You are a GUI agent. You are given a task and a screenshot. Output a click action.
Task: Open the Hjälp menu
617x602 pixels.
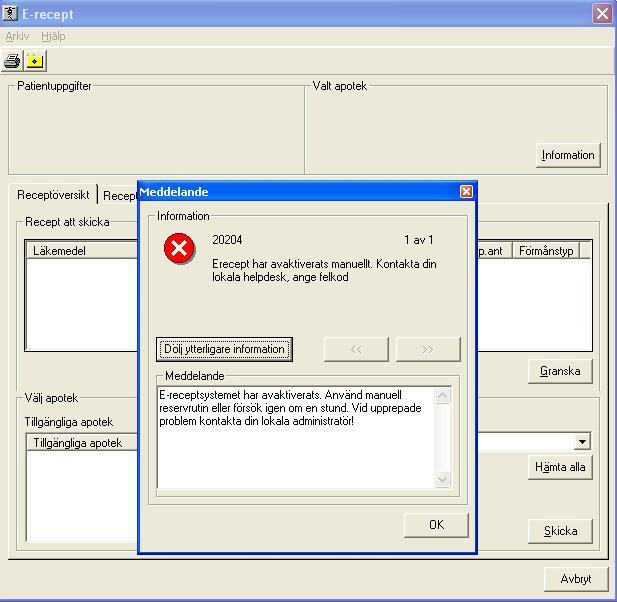tap(53, 36)
